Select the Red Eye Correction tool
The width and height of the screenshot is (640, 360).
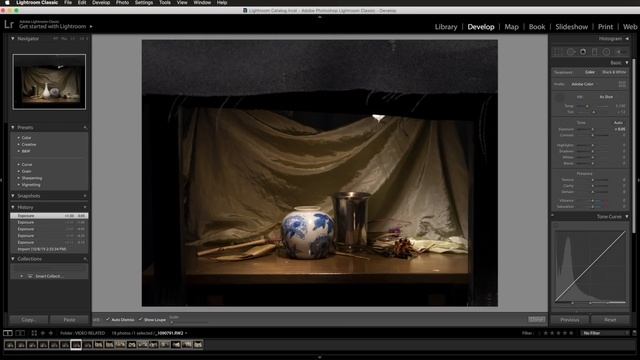583,52
